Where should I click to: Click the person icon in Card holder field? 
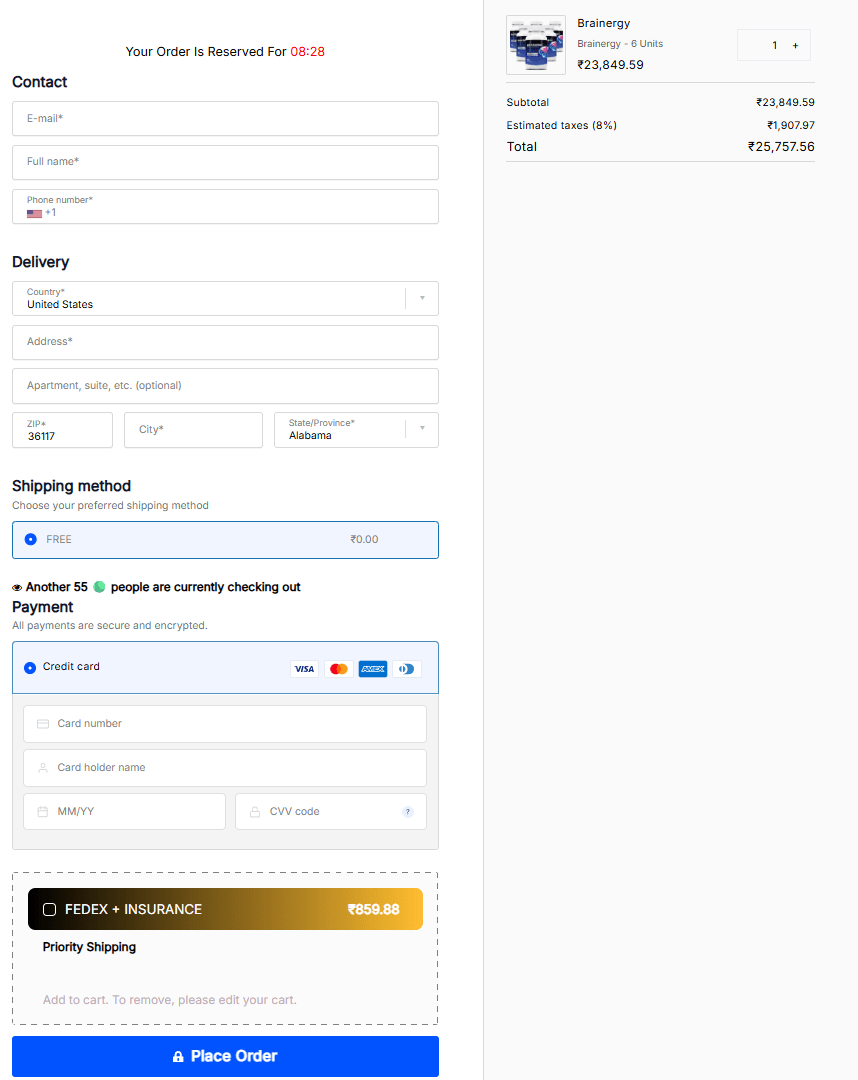(42, 767)
